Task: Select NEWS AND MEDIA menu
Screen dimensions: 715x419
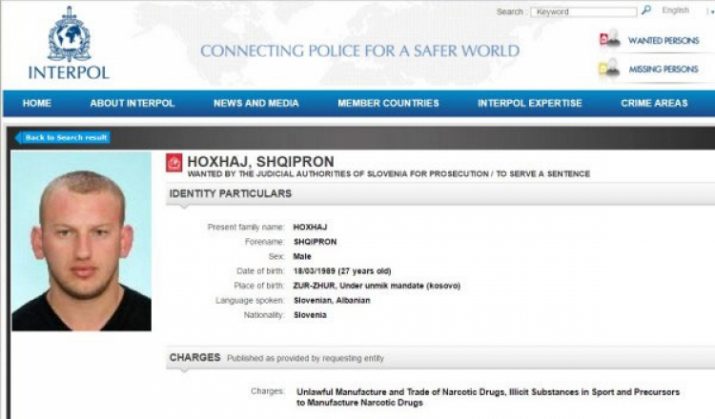Action: (256, 103)
